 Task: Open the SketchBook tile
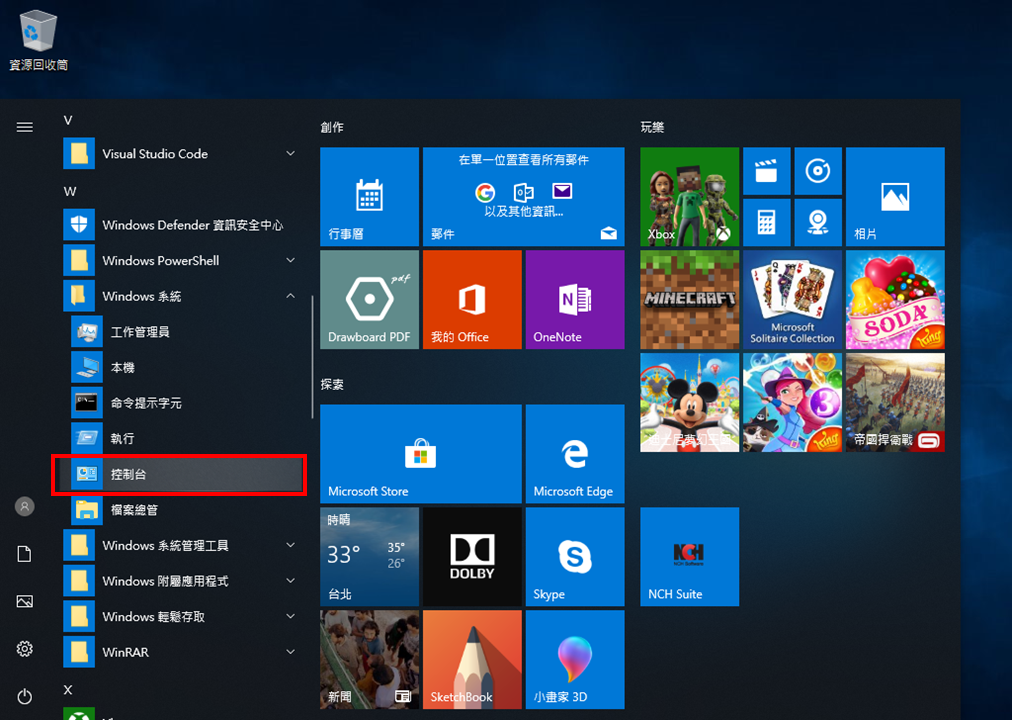coord(472,659)
